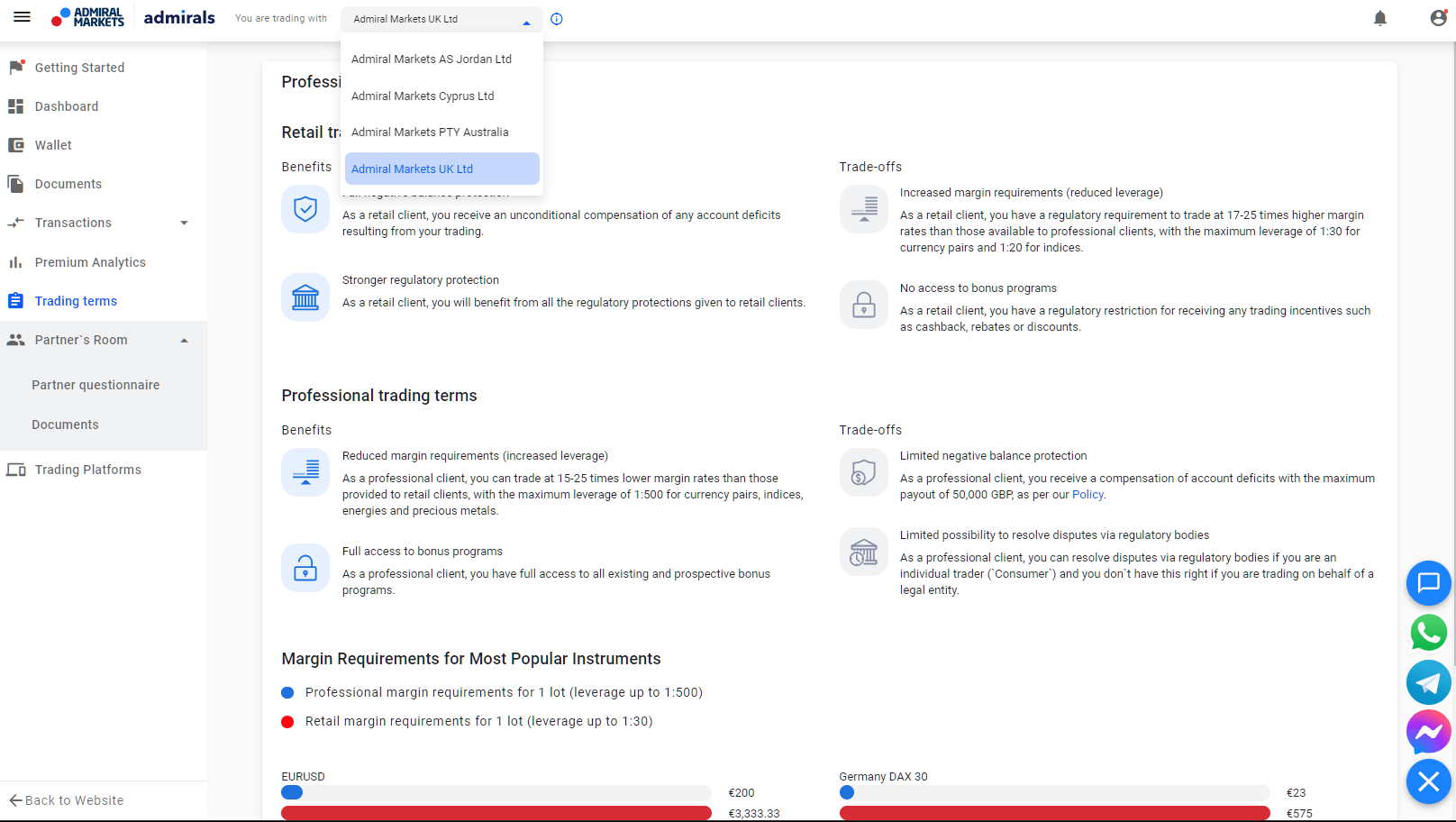
Task: Click the reduced margin requirements icon
Action: click(305, 472)
